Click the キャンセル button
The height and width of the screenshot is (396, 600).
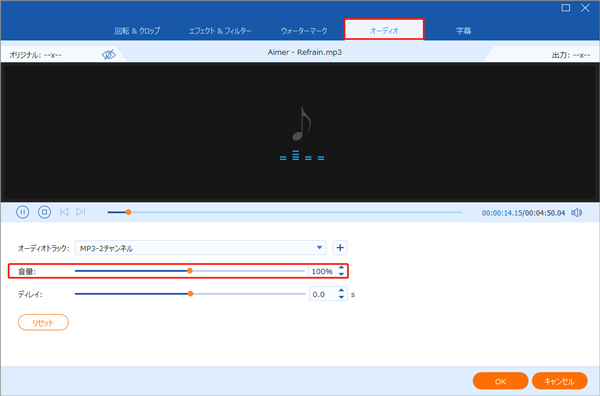pyautogui.click(x=559, y=381)
